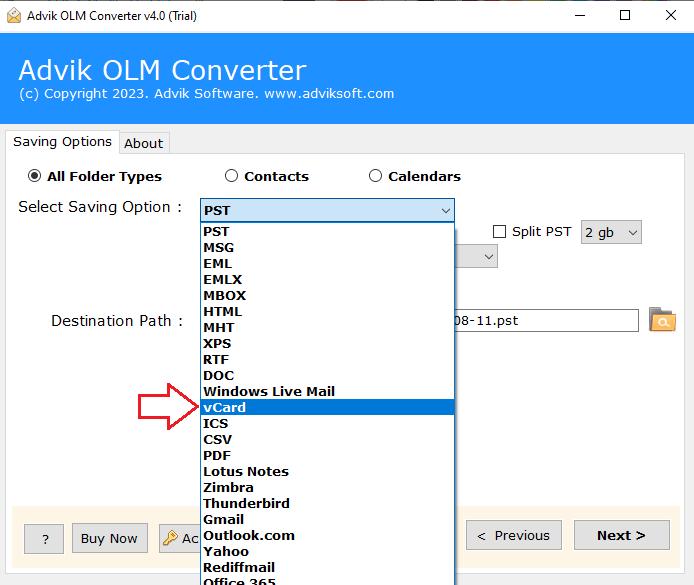Select RTF in the saving options
The width and height of the screenshot is (694, 585).
[x=328, y=359]
